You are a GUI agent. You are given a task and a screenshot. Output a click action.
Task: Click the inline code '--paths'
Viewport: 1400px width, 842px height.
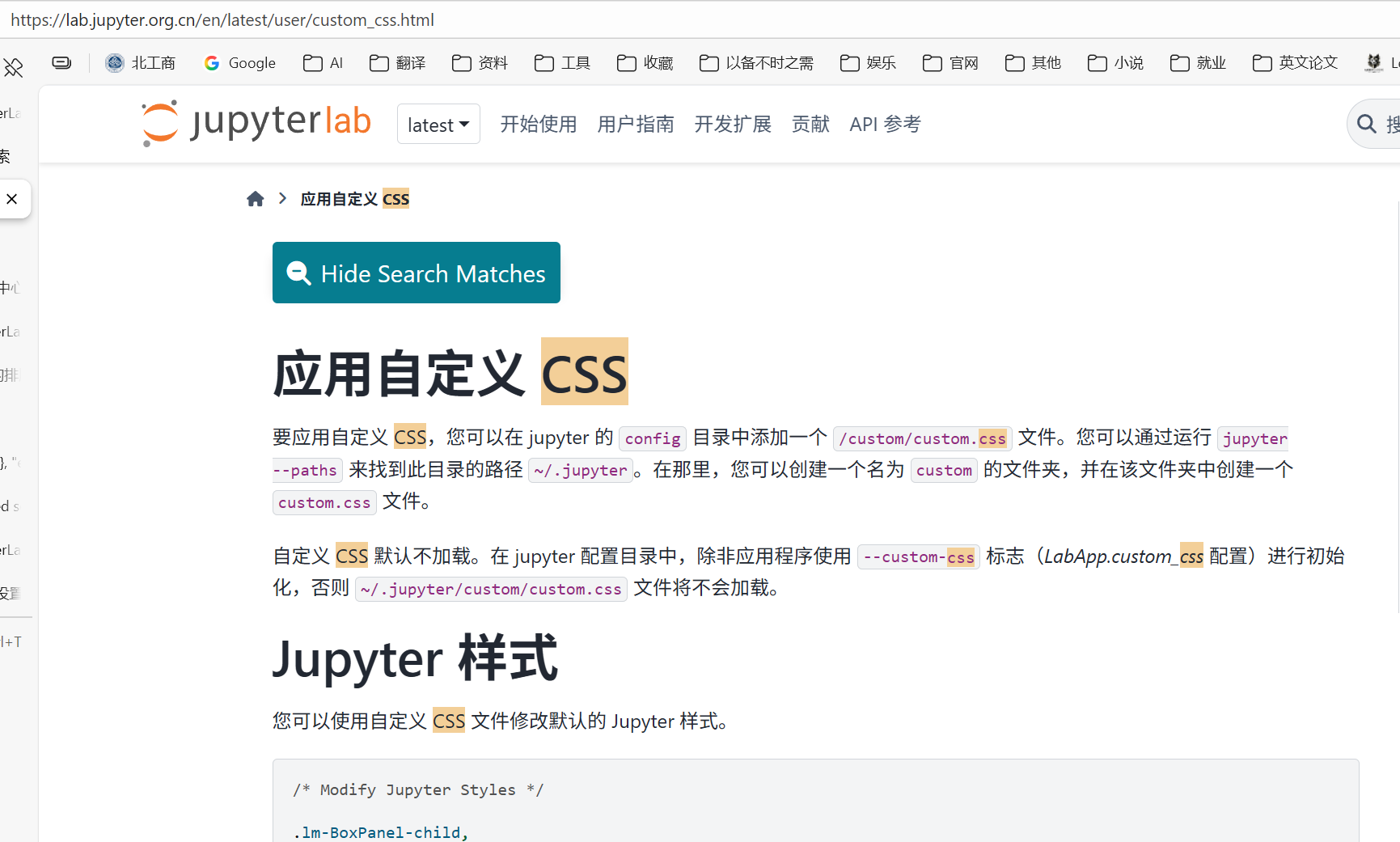(x=307, y=470)
